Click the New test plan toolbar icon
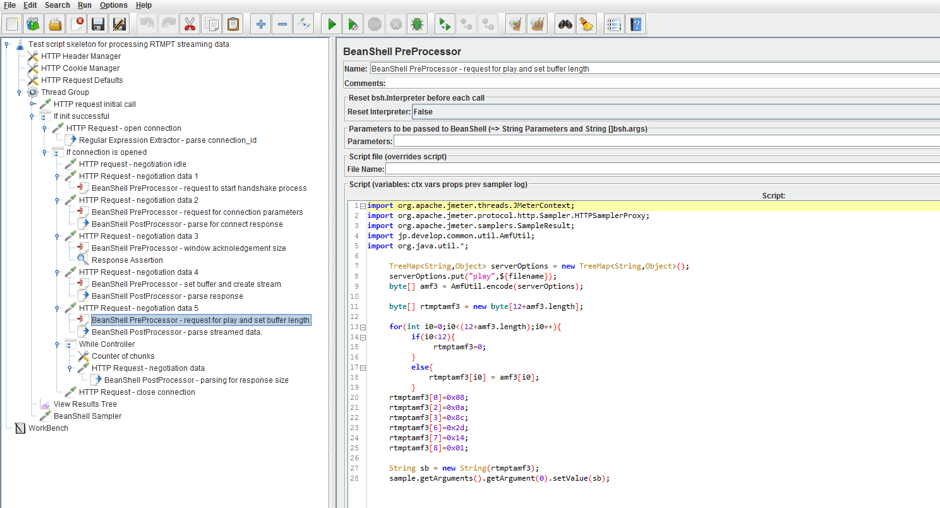The image size is (940, 508). coord(12,25)
